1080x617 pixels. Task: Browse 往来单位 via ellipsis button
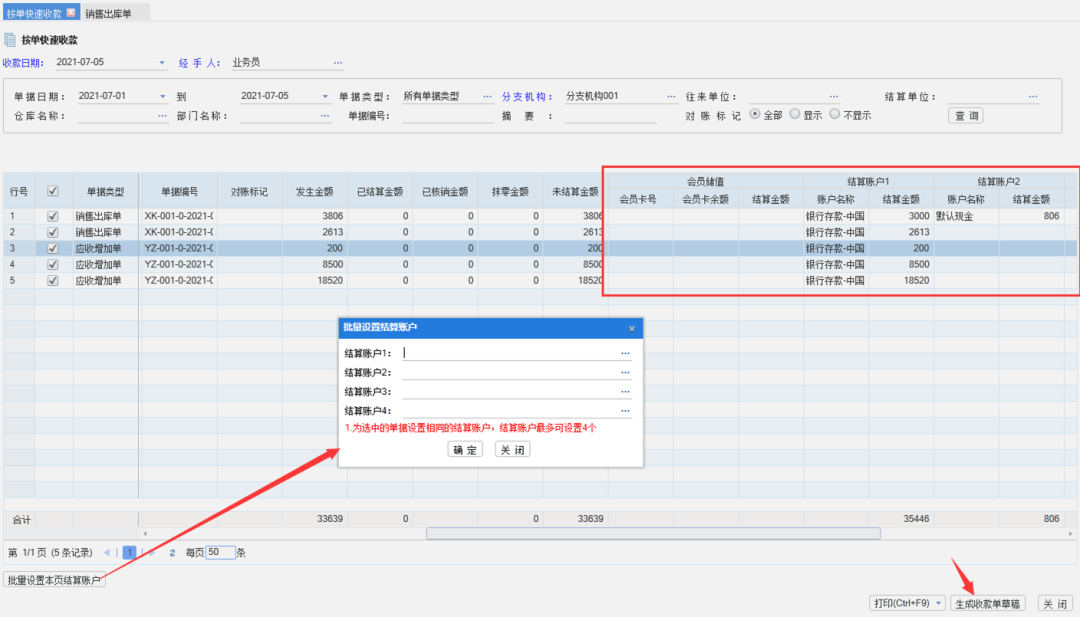click(834, 96)
